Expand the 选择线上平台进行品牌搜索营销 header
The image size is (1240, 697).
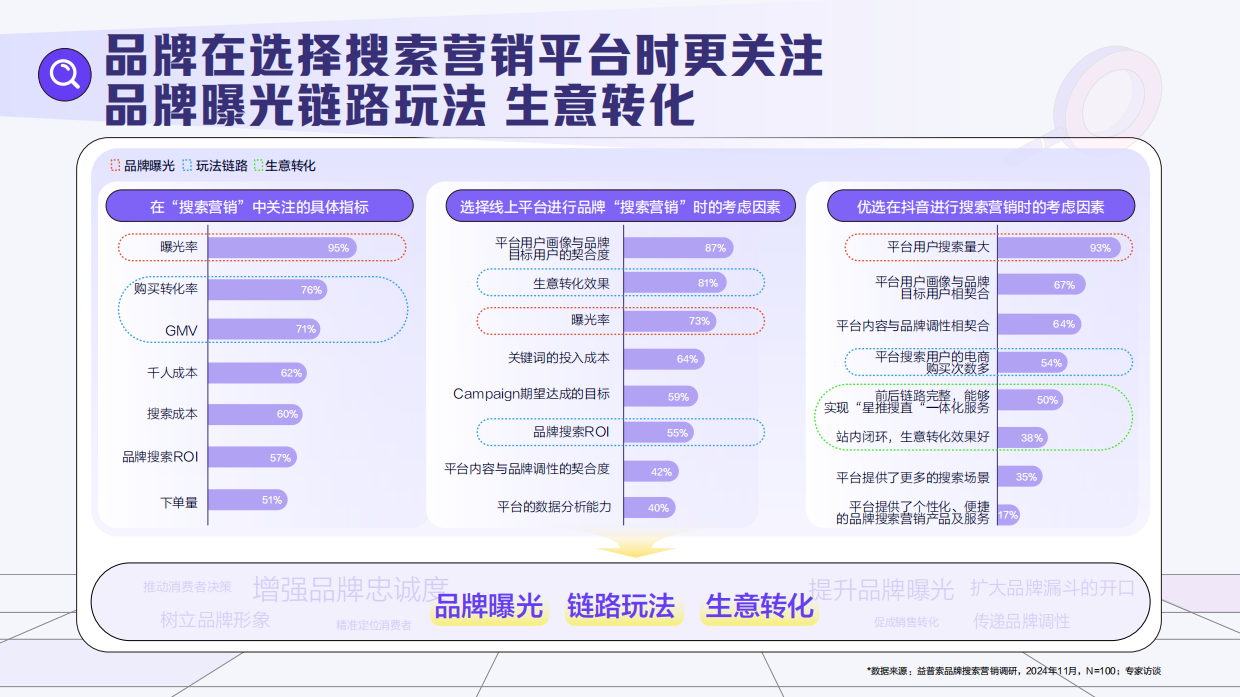(621, 205)
